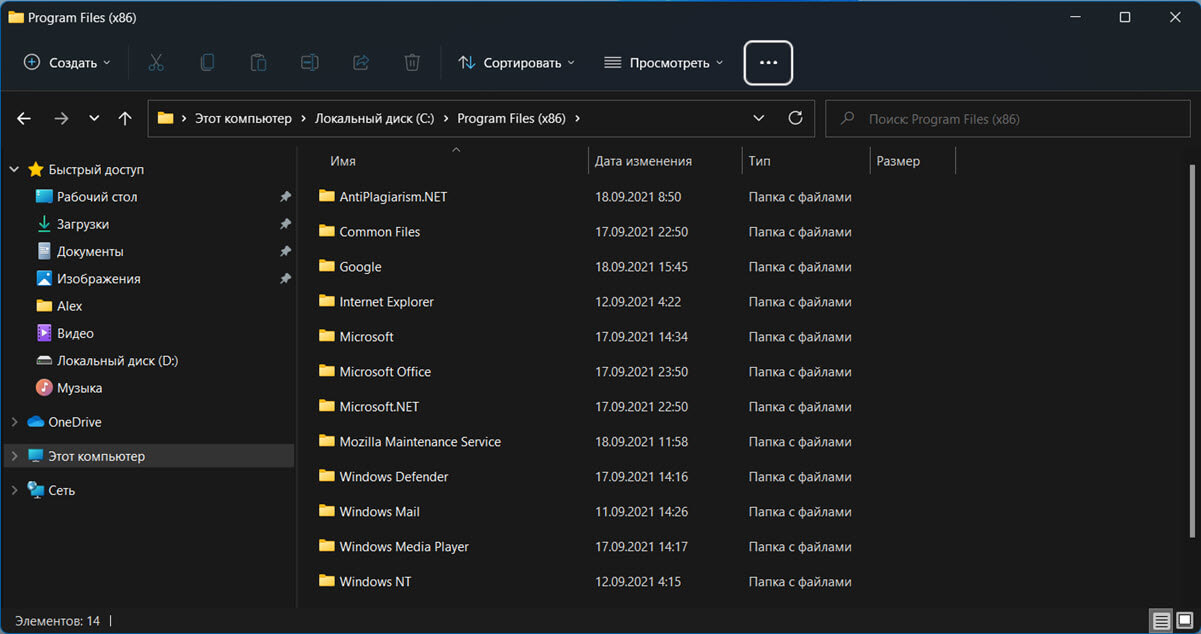Refresh the folder view

pos(796,118)
